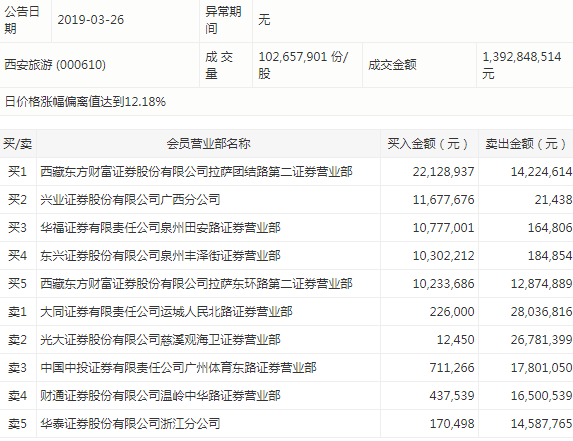Select the 买1 row label

[x=18, y=171]
